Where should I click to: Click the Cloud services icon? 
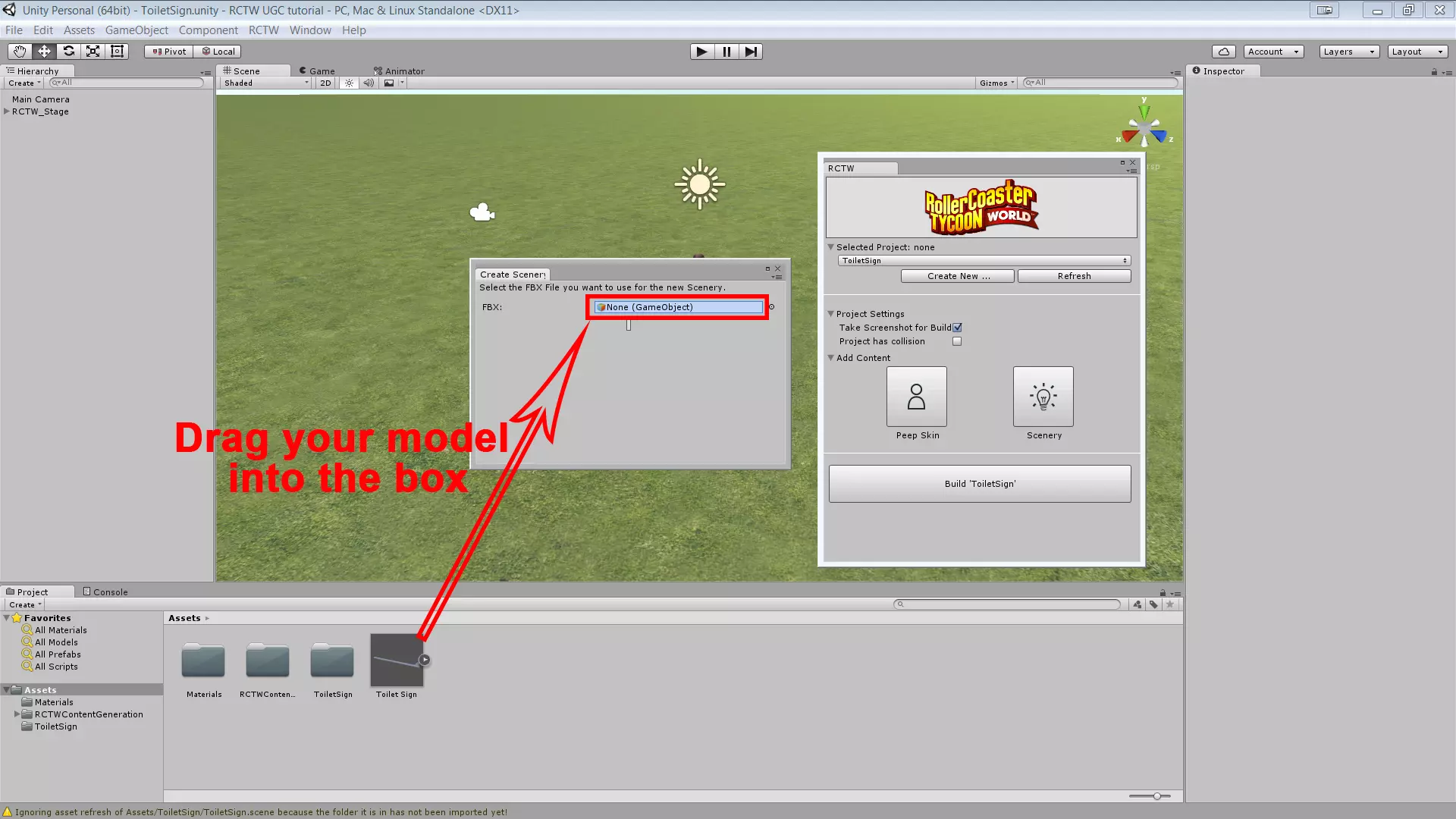(1223, 52)
